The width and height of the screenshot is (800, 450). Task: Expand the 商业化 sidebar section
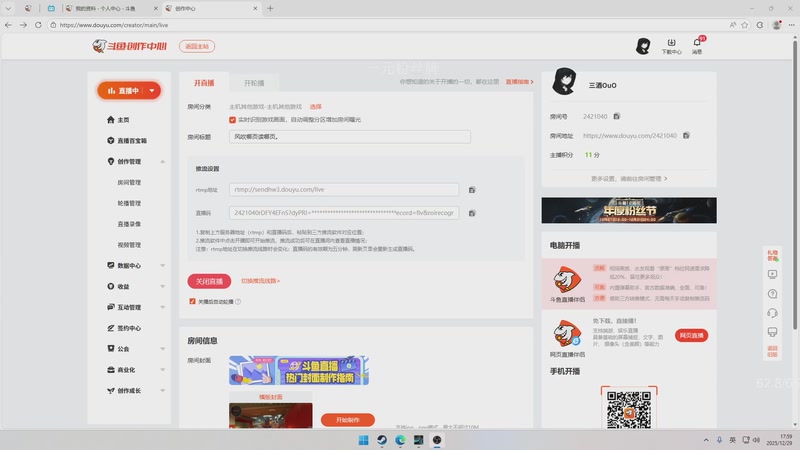[163, 369]
